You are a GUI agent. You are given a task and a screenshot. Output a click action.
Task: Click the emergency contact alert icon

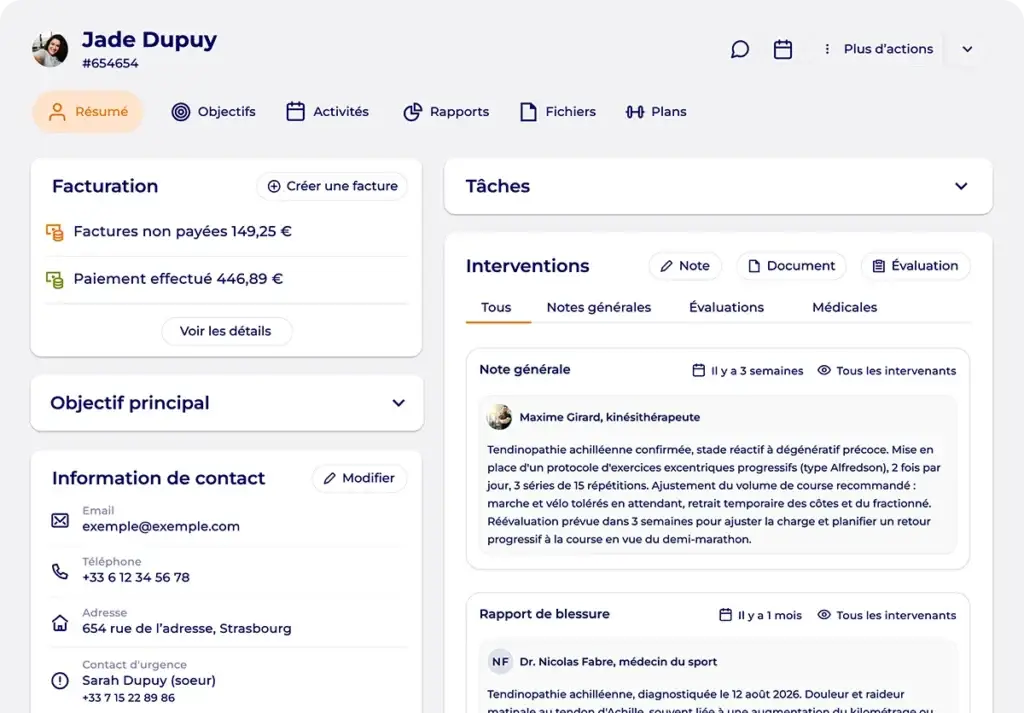pos(60,681)
